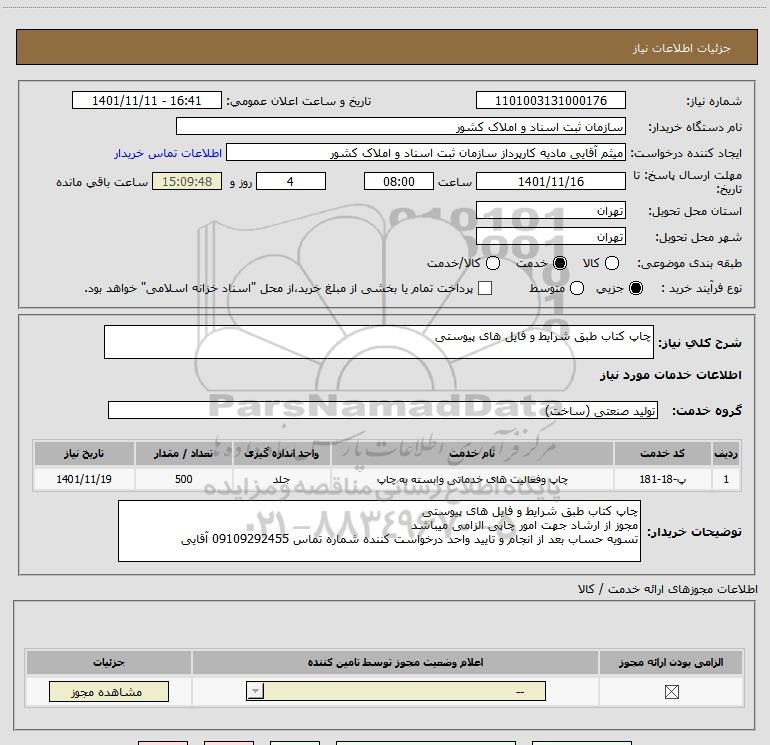The width and height of the screenshot is (770, 745).
Task: Select the کالا/خدمت radio button
Action: tap(493, 263)
